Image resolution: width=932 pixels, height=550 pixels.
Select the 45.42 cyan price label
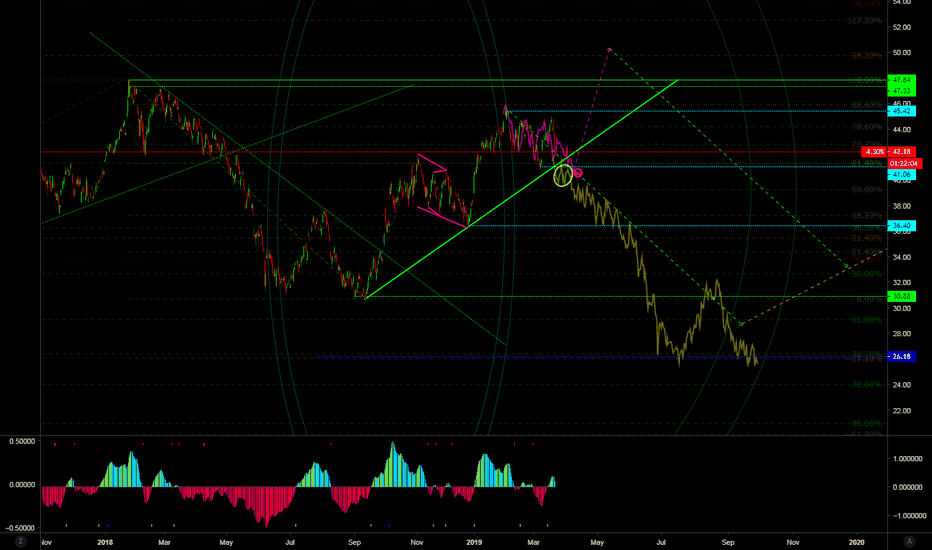pos(901,111)
